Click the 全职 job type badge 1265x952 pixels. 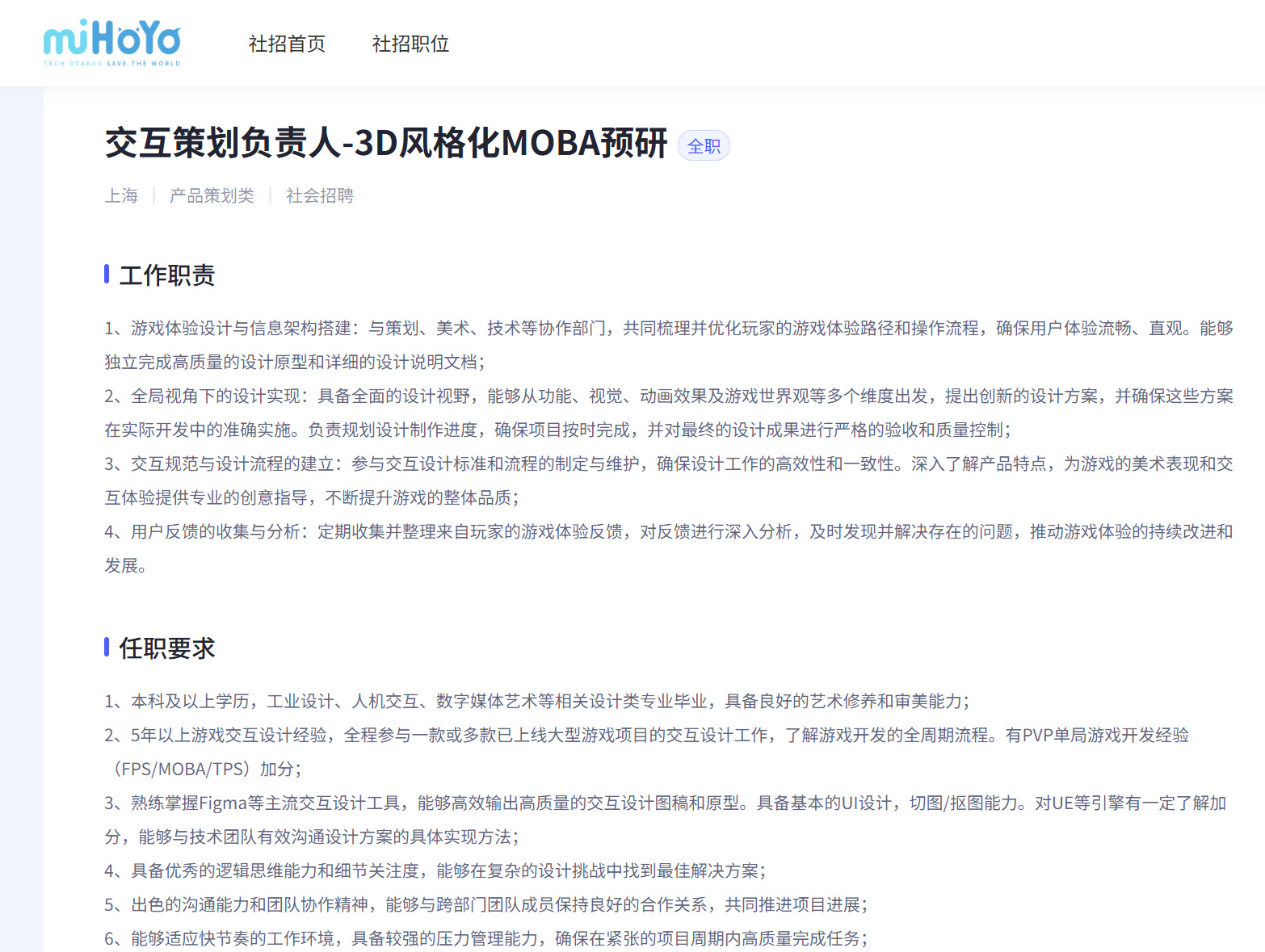coord(704,146)
